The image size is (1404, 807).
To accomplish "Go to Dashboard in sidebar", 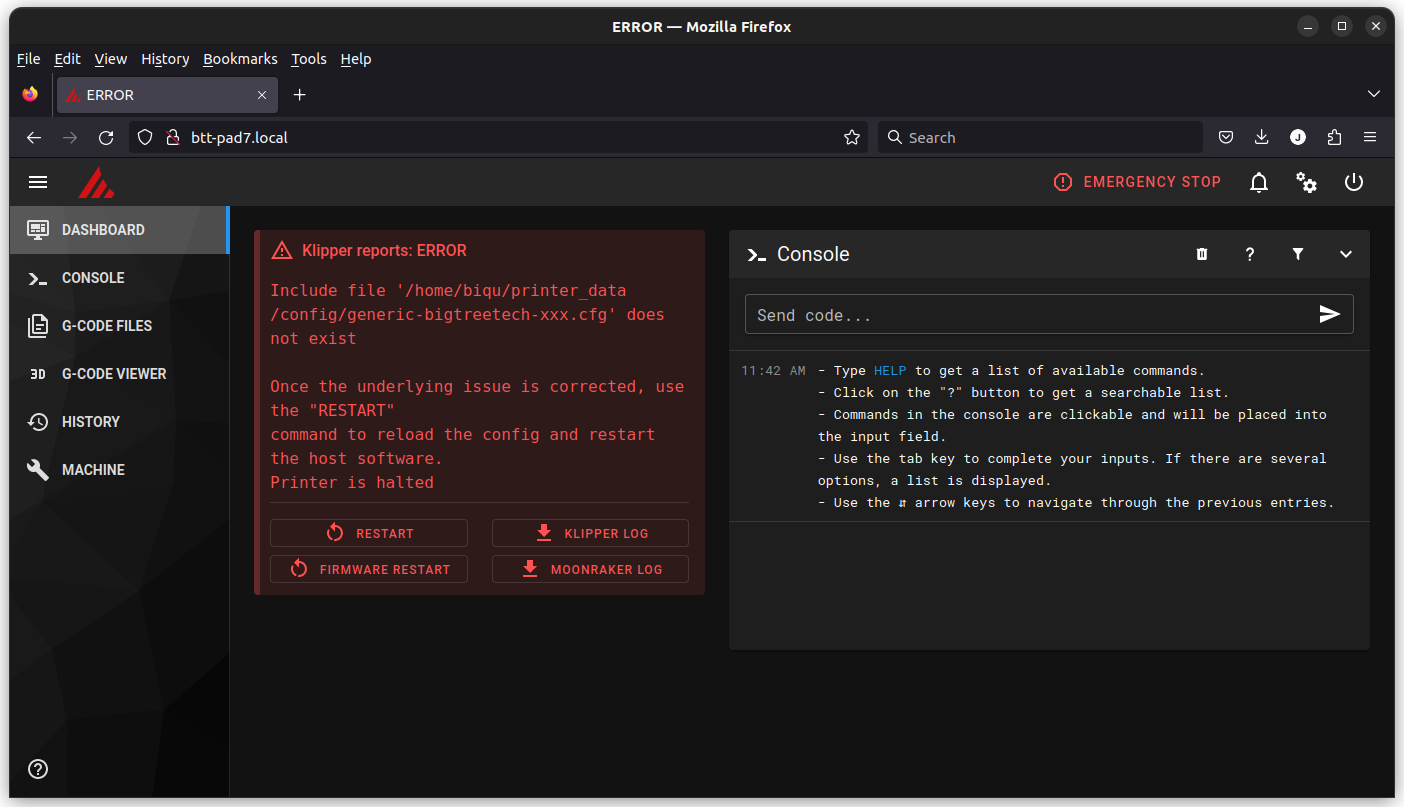I will pyautogui.click(x=119, y=230).
